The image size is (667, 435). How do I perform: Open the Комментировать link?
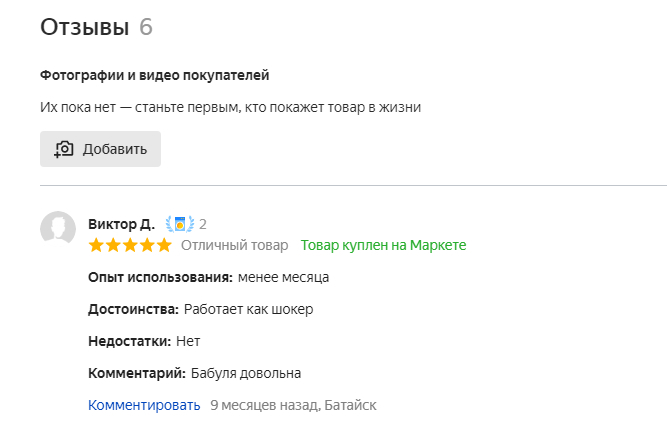coord(144,405)
